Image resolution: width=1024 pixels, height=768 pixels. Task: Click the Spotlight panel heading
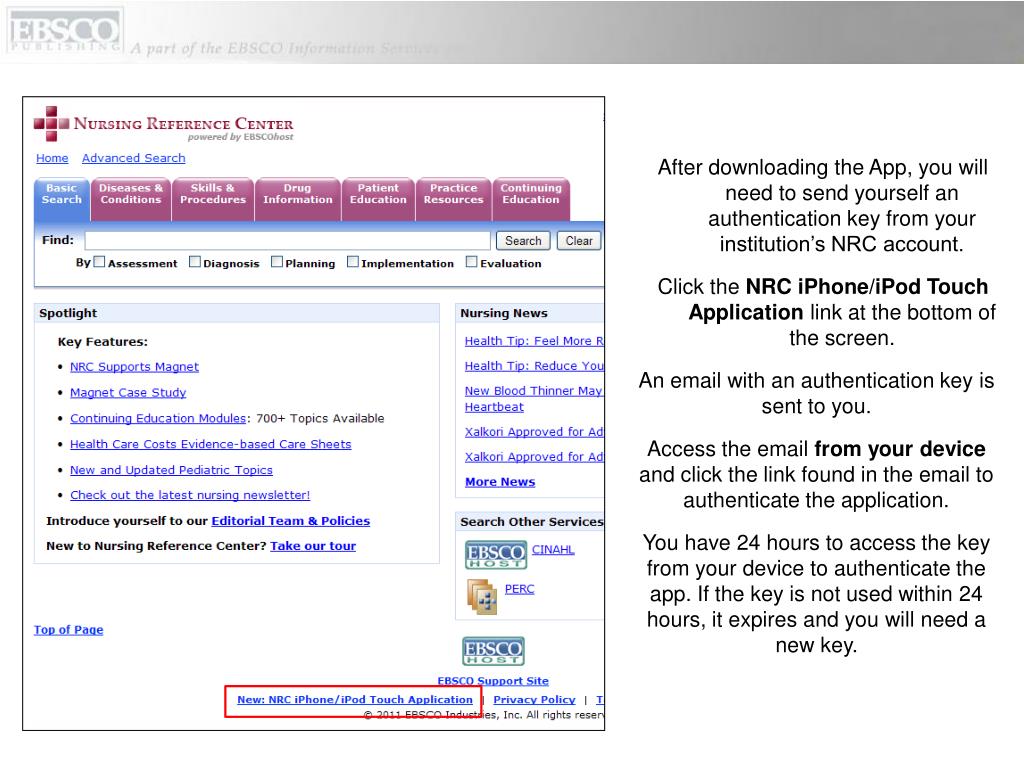point(68,313)
